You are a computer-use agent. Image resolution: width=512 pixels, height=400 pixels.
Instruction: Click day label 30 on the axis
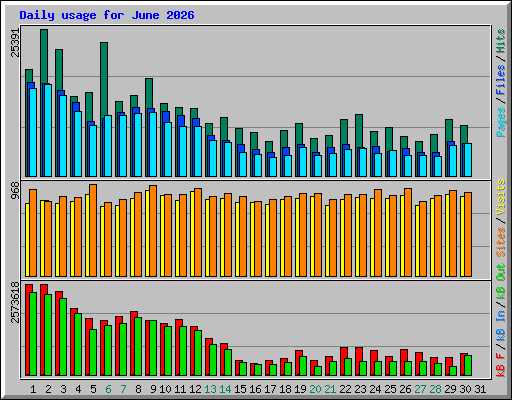point(465,389)
